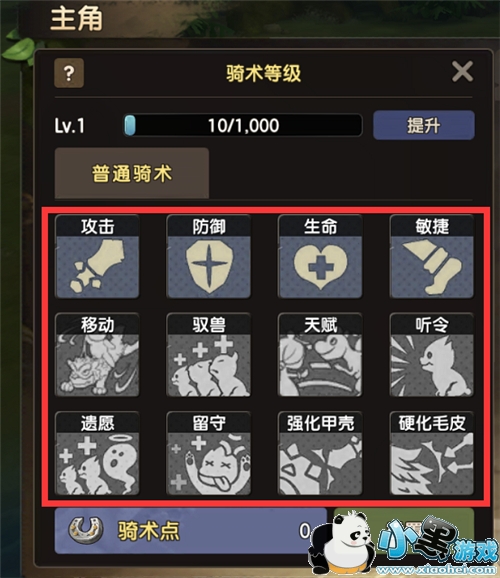The height and width of the screenshot is (578, 500).
Task: Click the 骑术点 points bar
Action: click(x=191, y=531)
